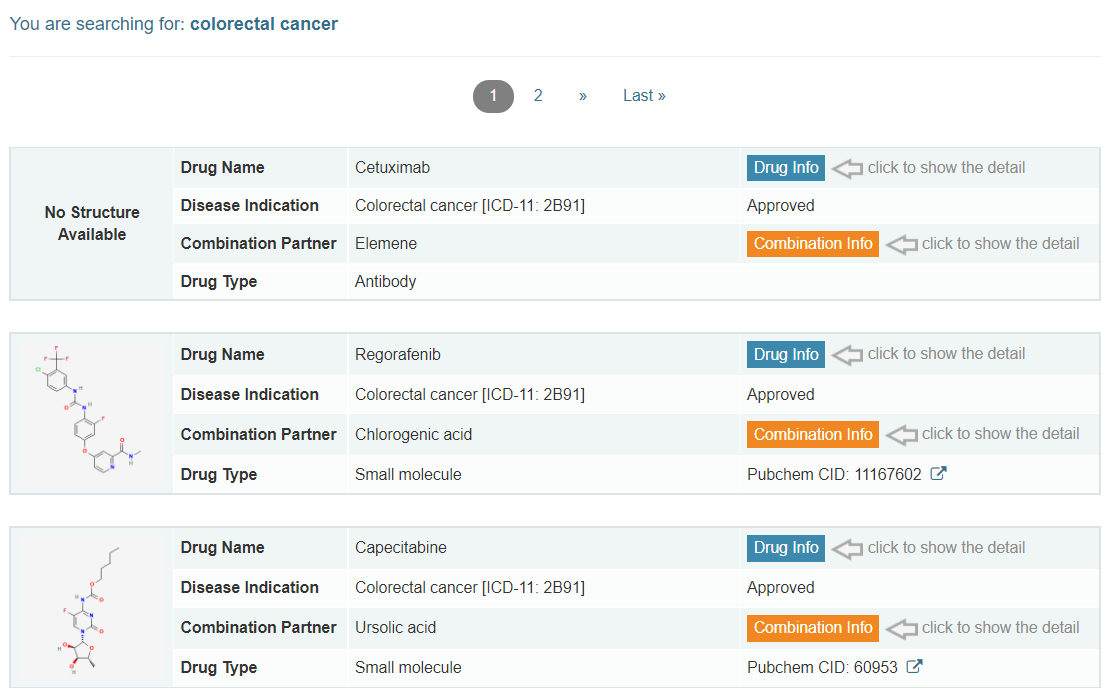Go to results page 2
The height and width of the screenshot is (697, 1110).
point(538,96)
